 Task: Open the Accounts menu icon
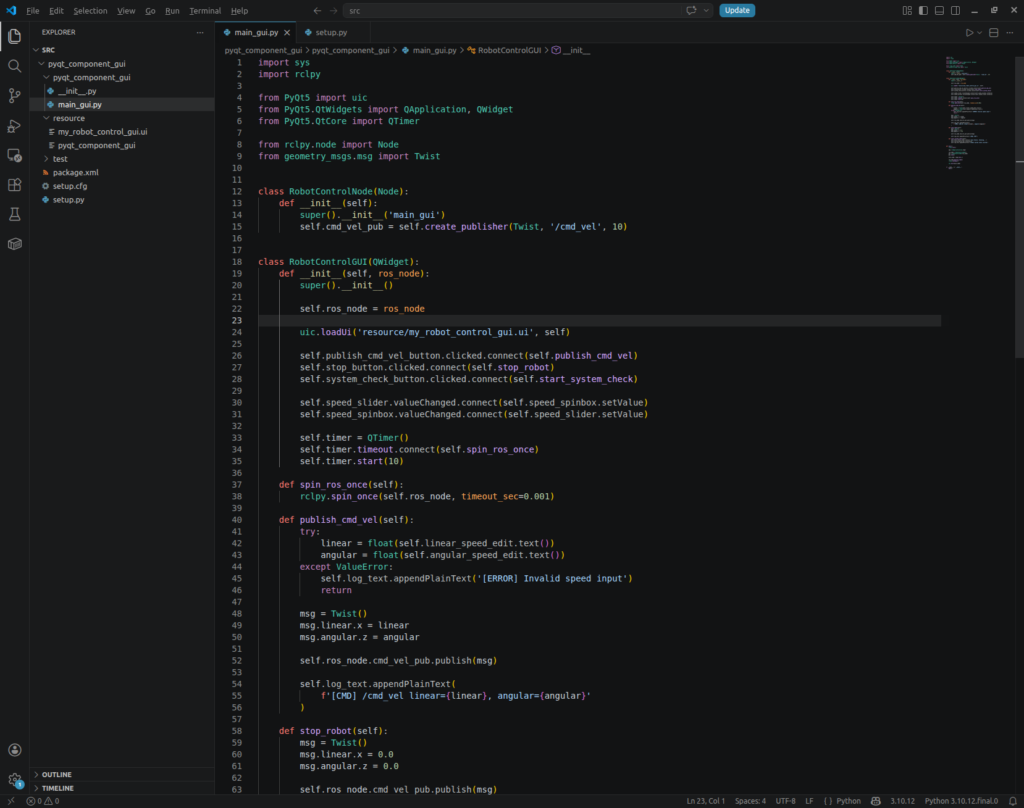[14, 750]
